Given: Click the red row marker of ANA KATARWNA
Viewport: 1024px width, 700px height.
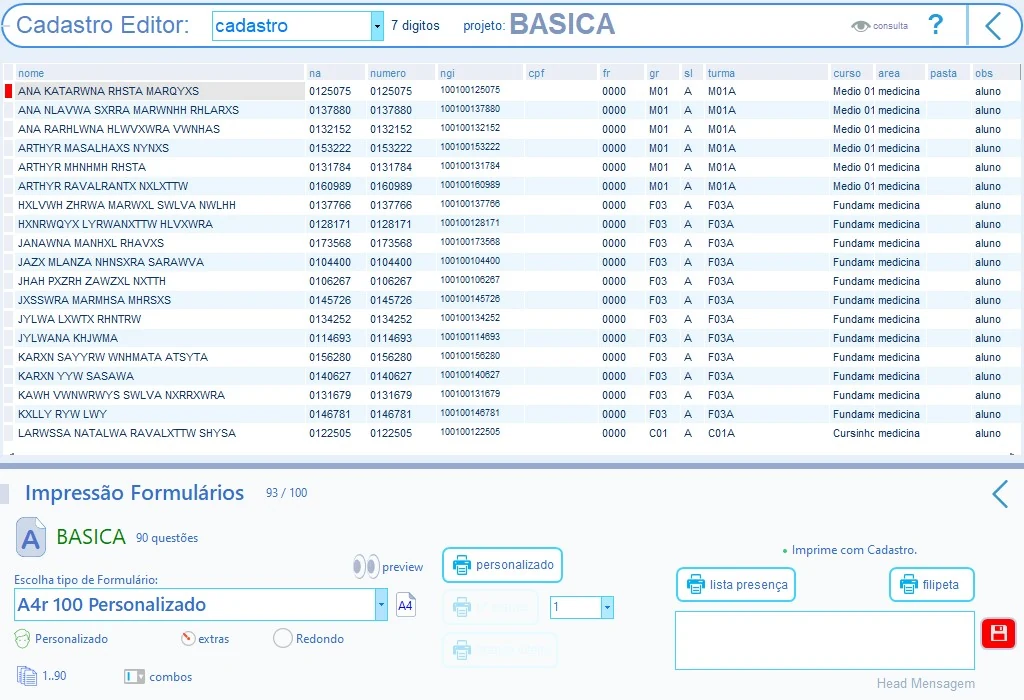Looking at the screenshot, I should (x=8, y=91).
